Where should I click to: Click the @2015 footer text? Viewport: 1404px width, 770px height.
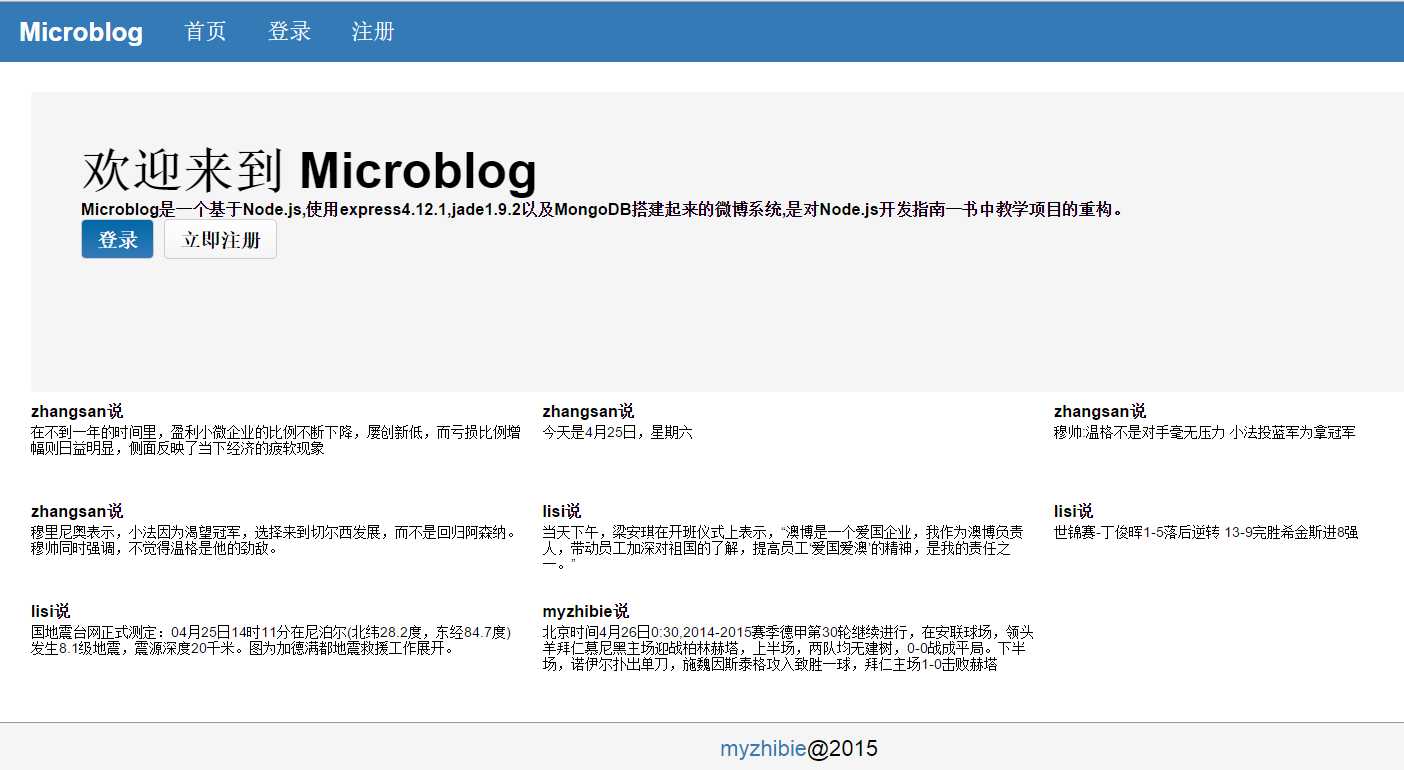coord(843,749)
